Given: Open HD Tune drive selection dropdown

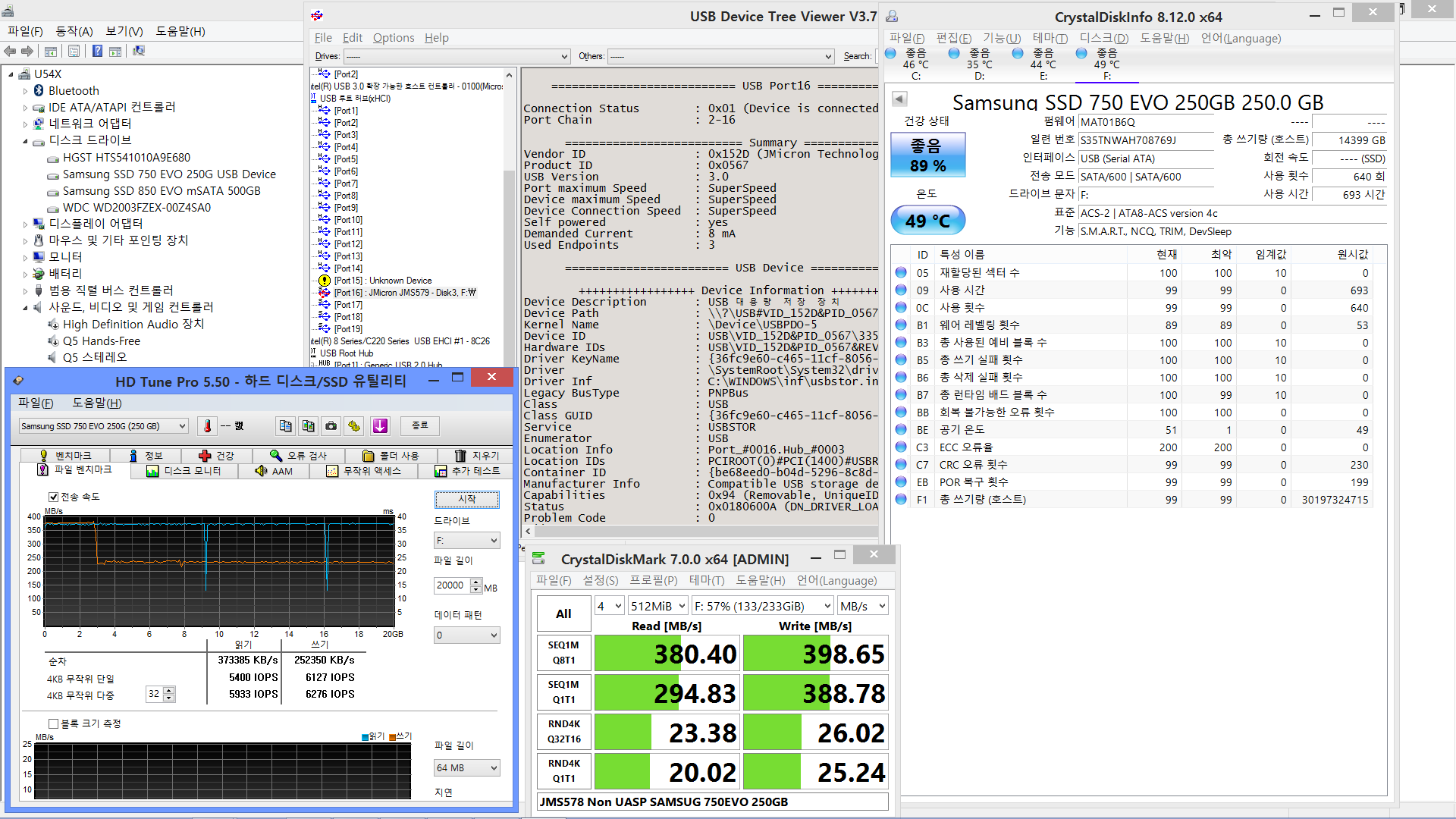Looking at the screenshot, I should click(104, 426).
